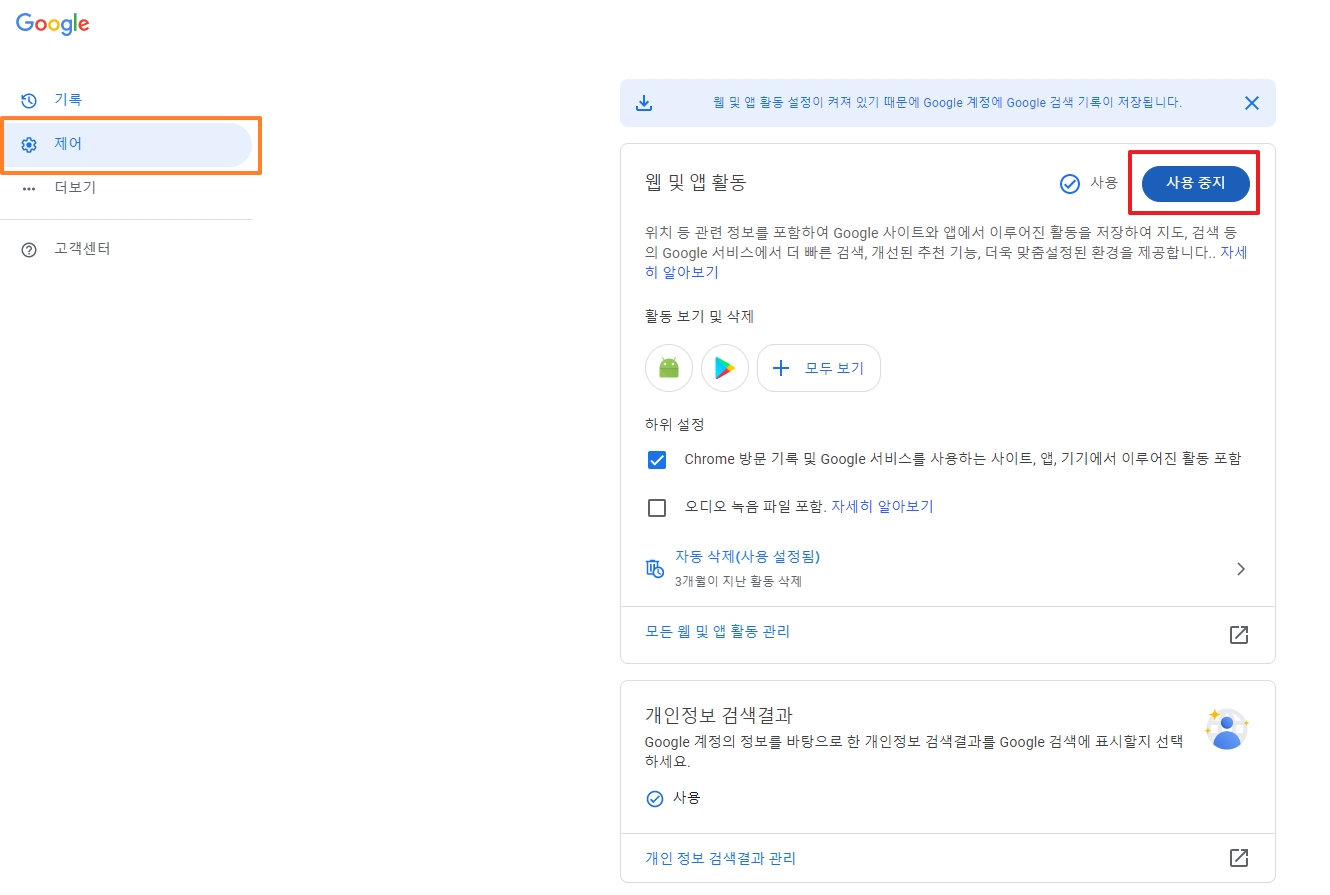The height and width of the screenshot is (895, 1330).
Task: Click the 모두 보기 button
Action: point(819,368)
